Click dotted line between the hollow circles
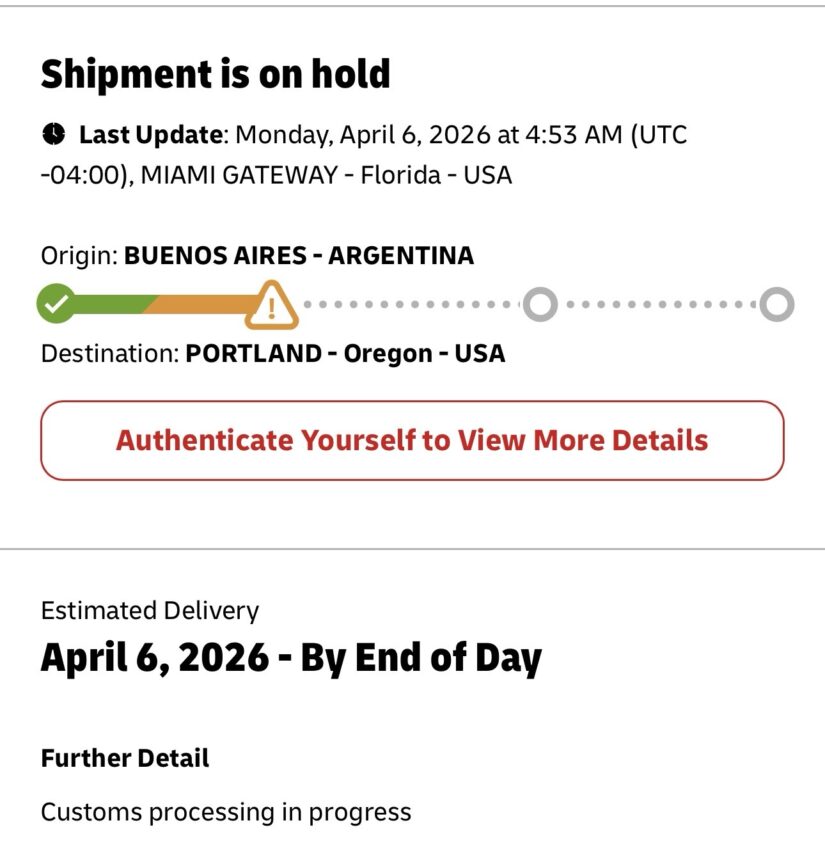The height and width of the screenshot is (848, 825). tap(658, 304)
